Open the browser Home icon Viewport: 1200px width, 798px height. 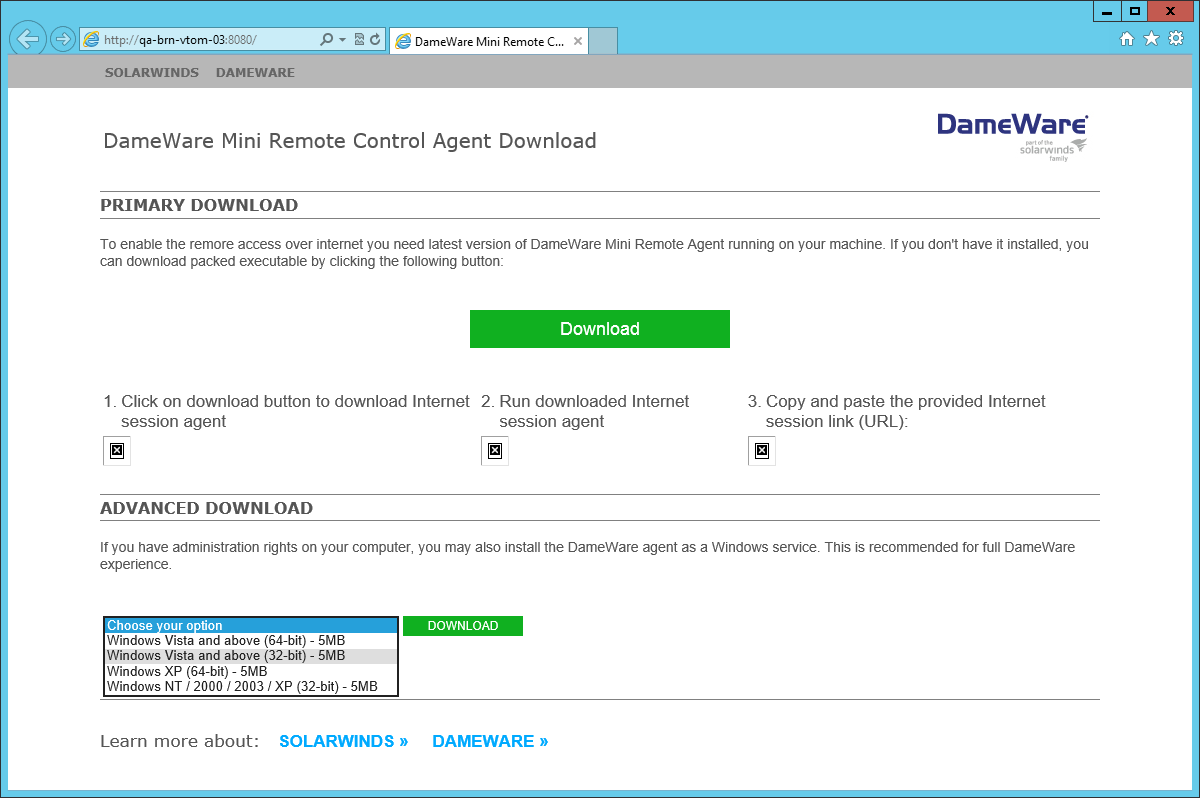pyautogui.click(x=1127, y=39)
